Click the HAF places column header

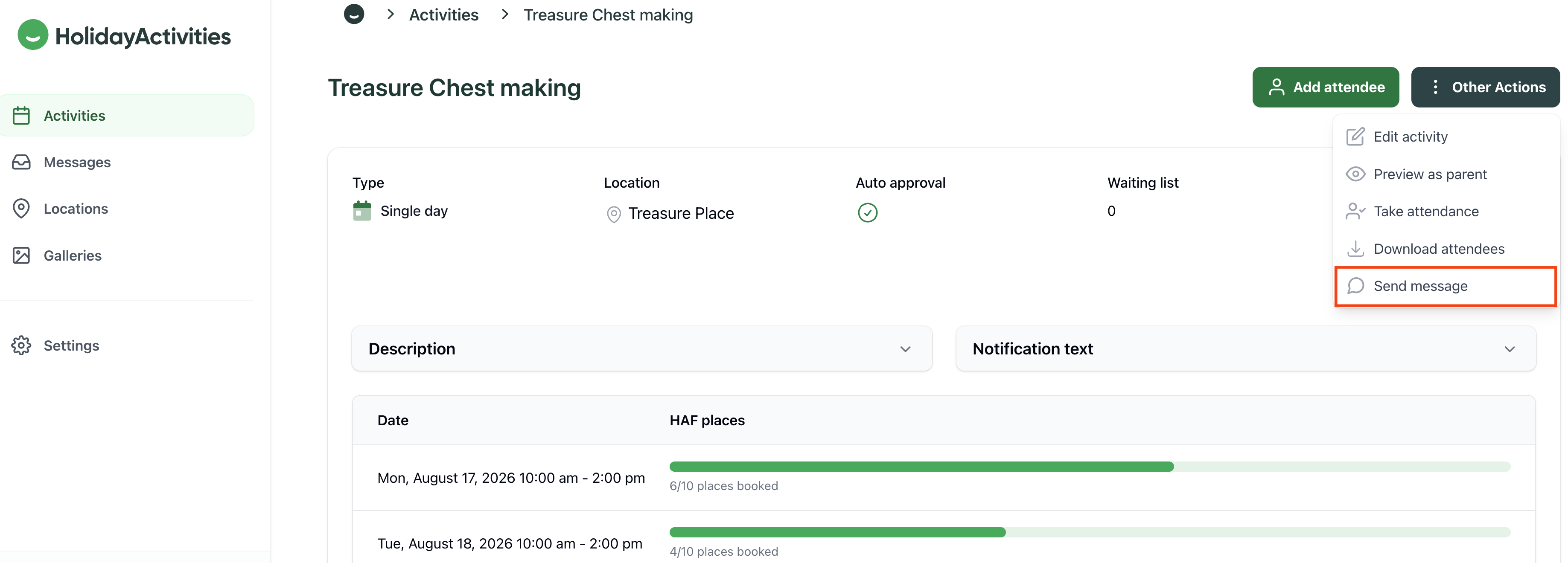pos(707,420)
